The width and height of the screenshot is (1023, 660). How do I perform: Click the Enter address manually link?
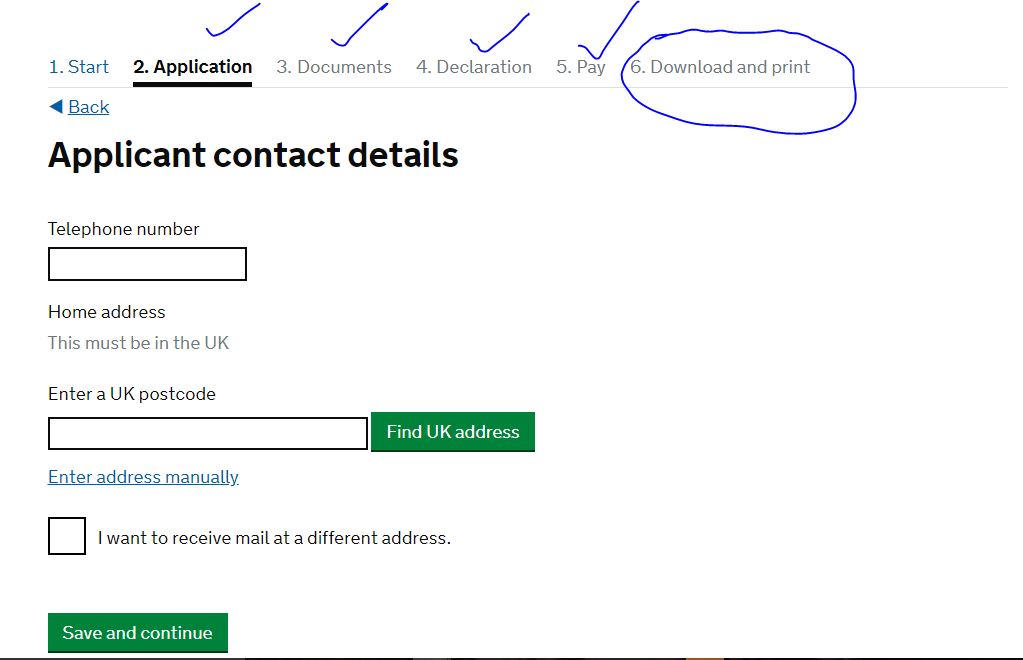pos(143,477)
